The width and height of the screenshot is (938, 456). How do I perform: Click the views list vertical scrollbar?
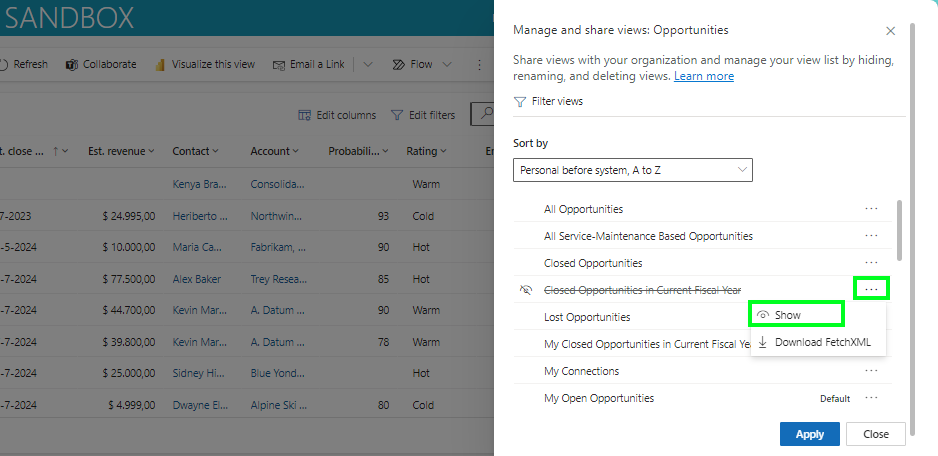point(898,230)
